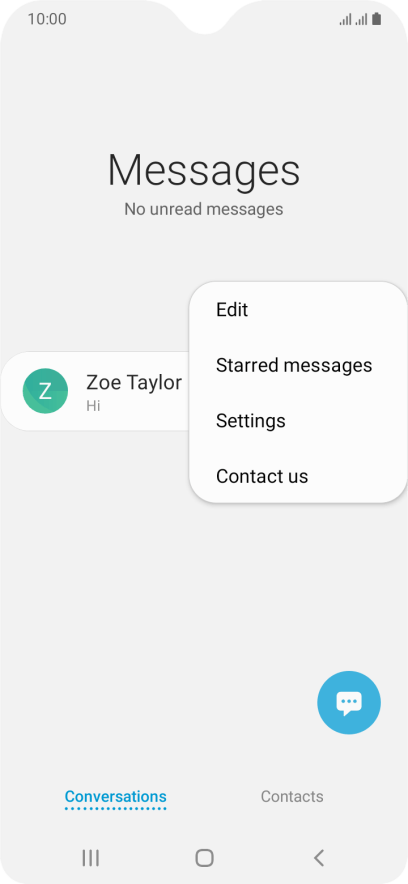Tap the recent apps navigation icon
Viewport: 408px width, 884px height.
click(x=90, y=858)
